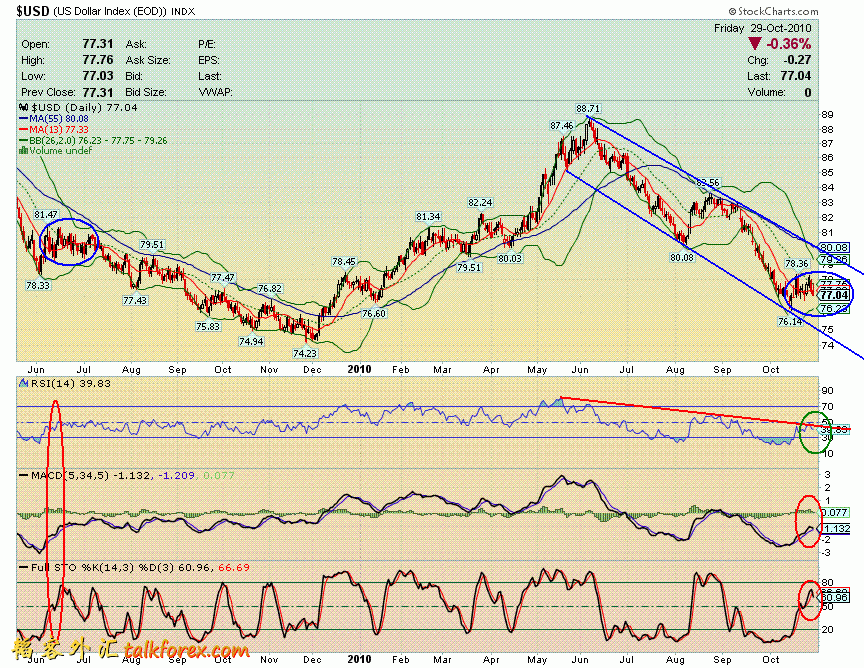Click the 76.60 price label
864x668 pixels.
click(374, 313)
